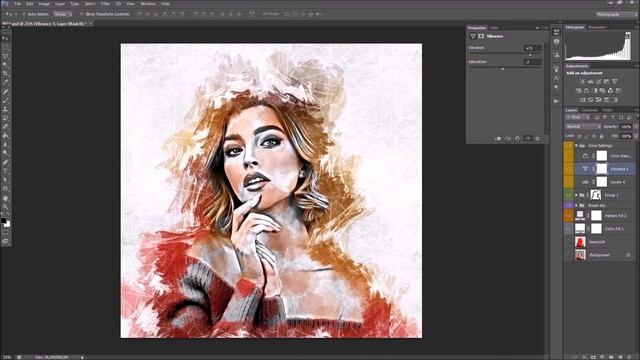Filter layers by type layers icon
Screen dimensions: 640x360
click(613, 118)
